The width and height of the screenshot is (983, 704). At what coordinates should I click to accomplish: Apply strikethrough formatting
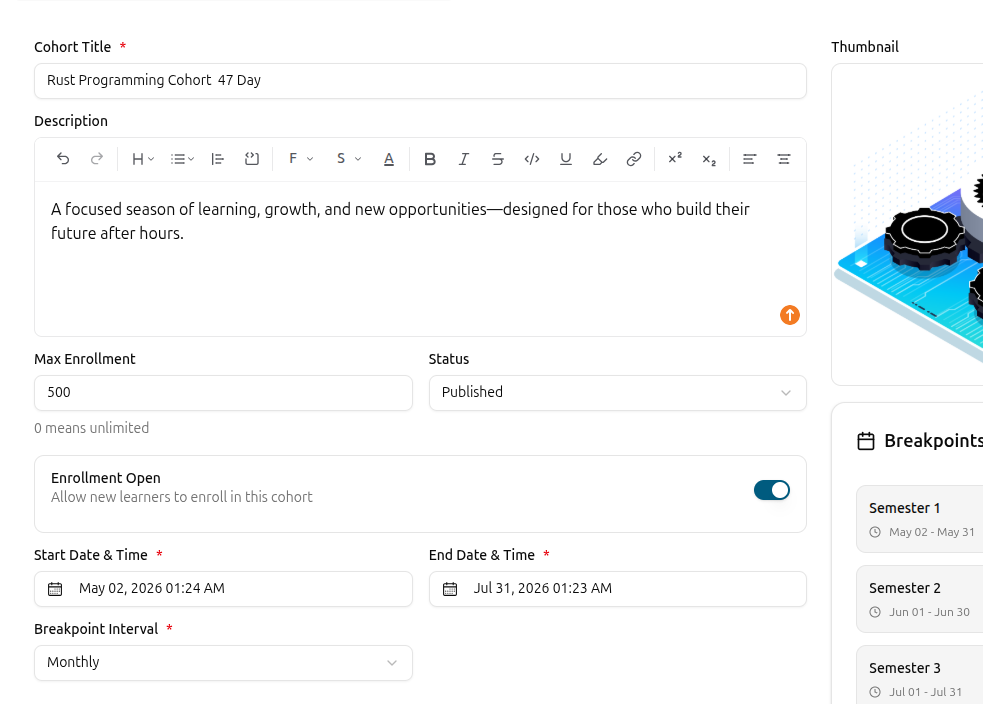498,159
